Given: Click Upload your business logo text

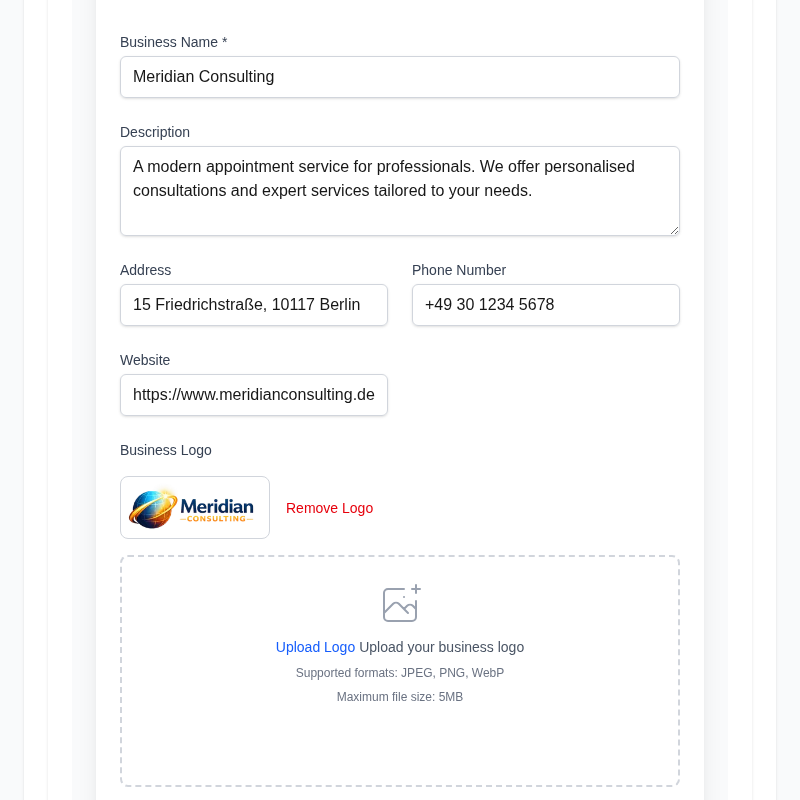Looking at the screenshot, I should click(x=441, y=647).
